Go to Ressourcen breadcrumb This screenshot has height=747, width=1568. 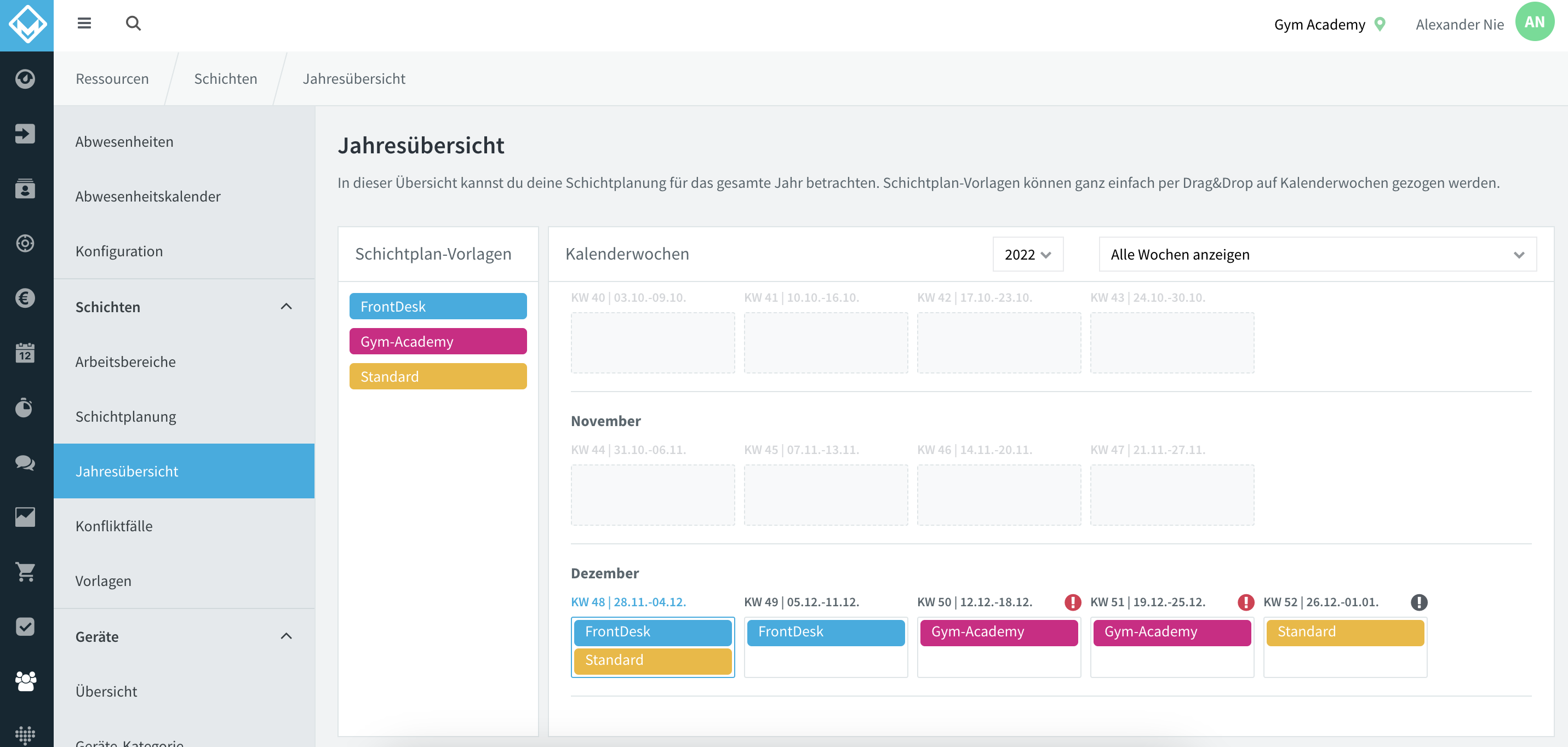112,78
